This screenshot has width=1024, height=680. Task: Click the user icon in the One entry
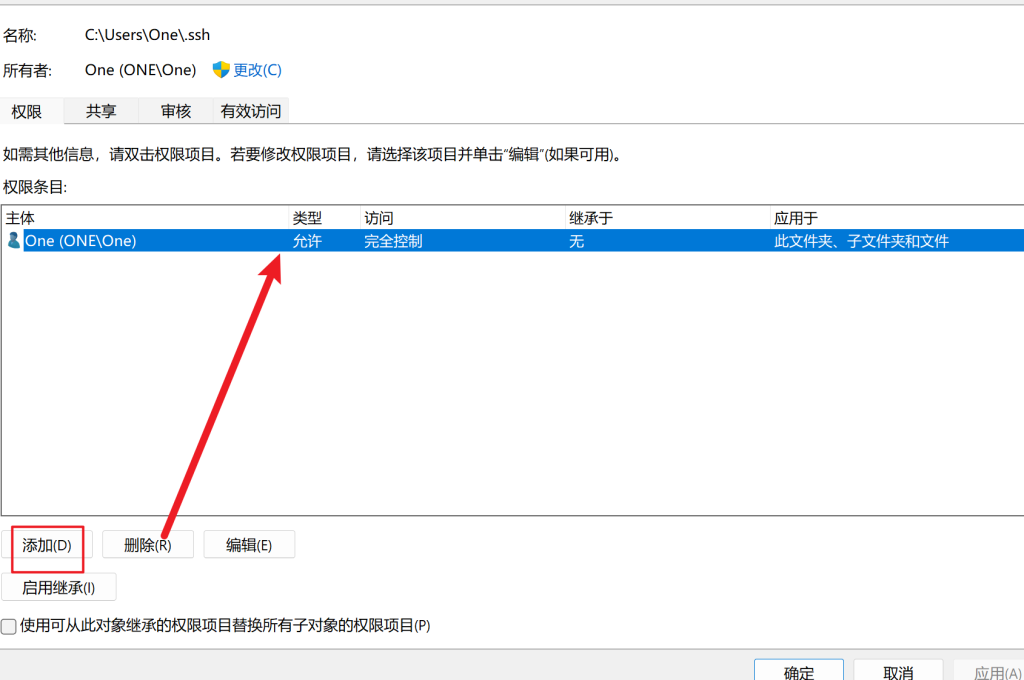tap(13, 240)
